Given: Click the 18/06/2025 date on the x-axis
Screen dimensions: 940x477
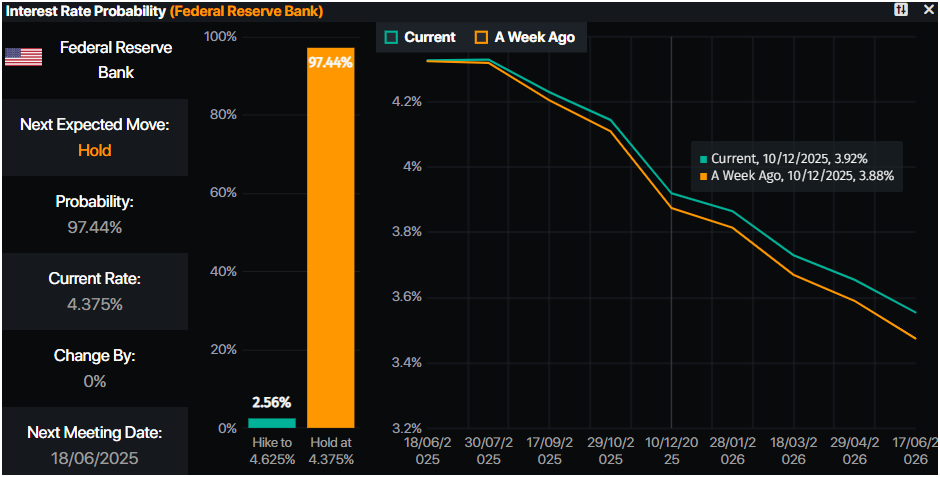Looking at the screenshot, I should pyautogui.click(x=427, y=450).
